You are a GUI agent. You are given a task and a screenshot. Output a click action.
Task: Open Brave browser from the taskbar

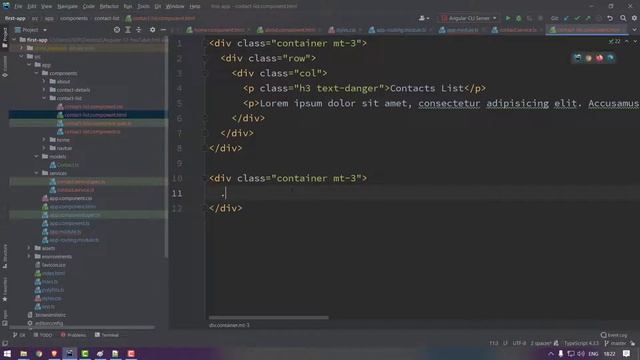(x=54, y=353)
